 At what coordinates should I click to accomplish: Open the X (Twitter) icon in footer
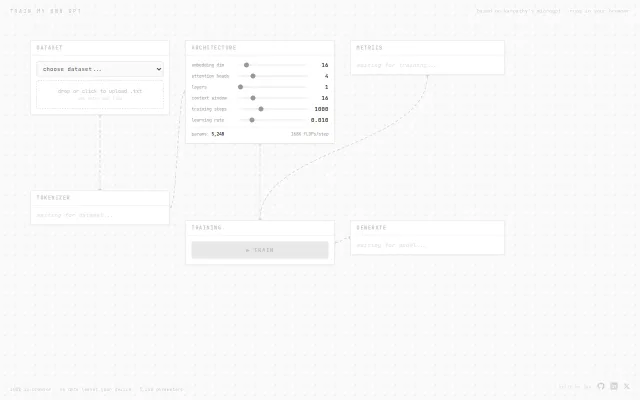click(627, 386)
